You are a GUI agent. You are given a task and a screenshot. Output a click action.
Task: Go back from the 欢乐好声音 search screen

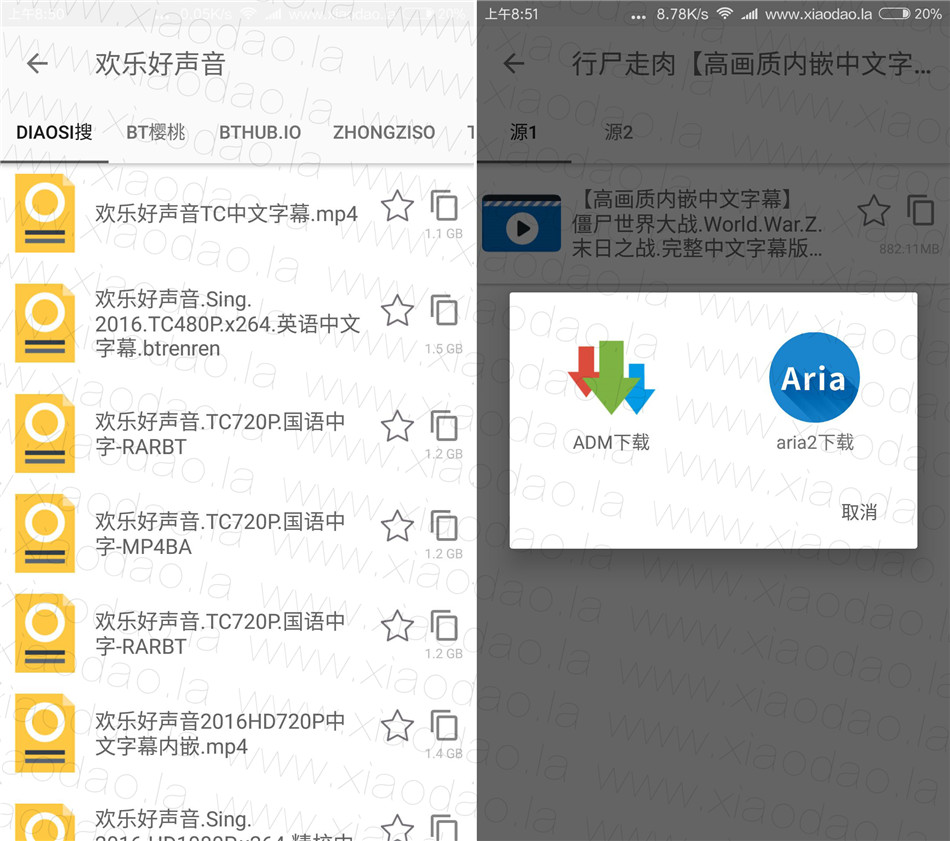click(x=38, y=63)
